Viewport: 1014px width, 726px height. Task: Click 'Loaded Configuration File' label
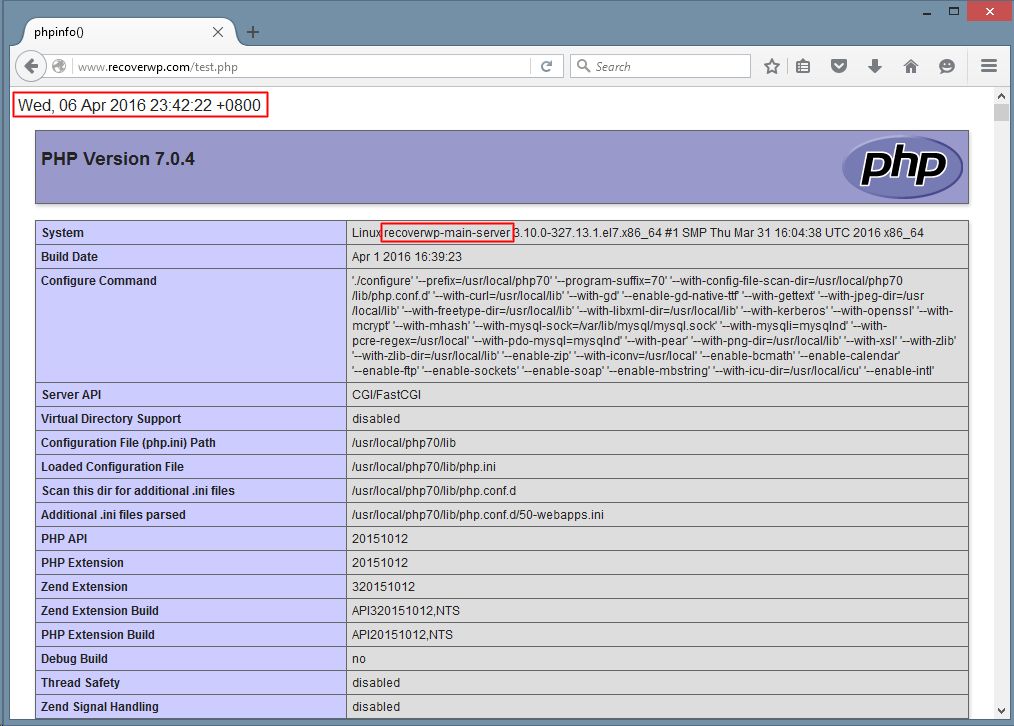(113, 467)
